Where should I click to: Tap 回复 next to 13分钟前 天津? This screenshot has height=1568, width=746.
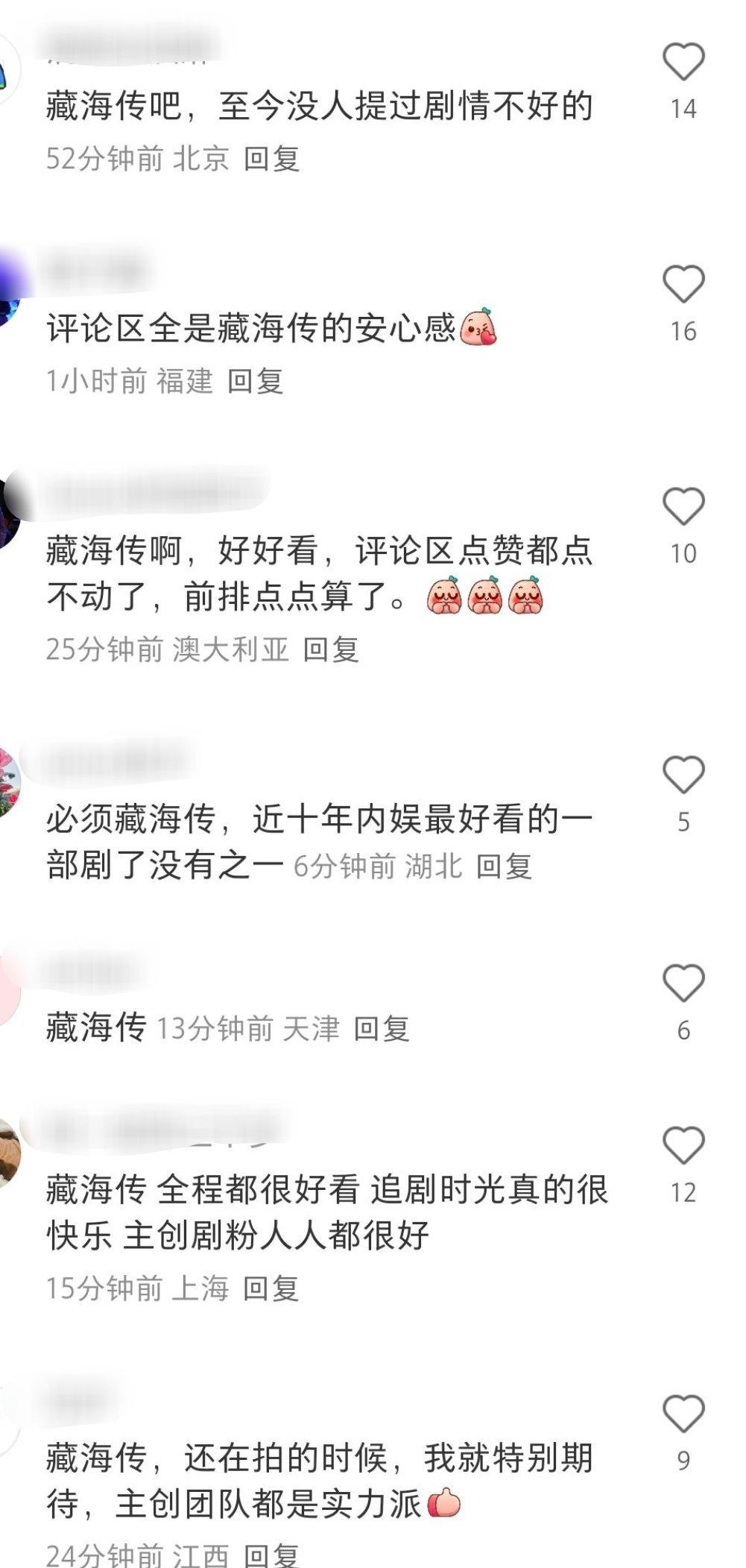382,1029
